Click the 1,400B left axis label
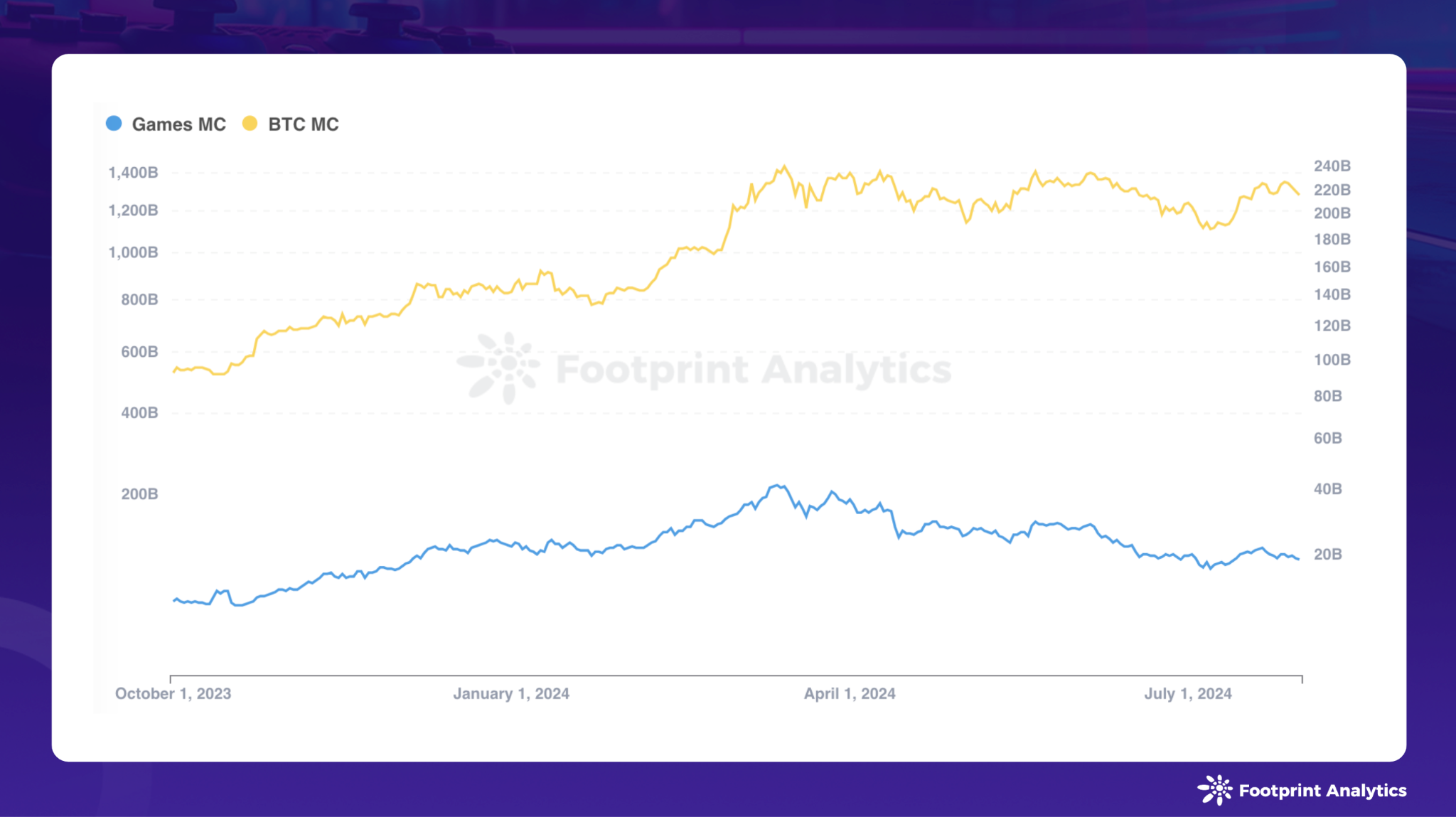This screenshot has height=817, width=1456. (133, 173)
